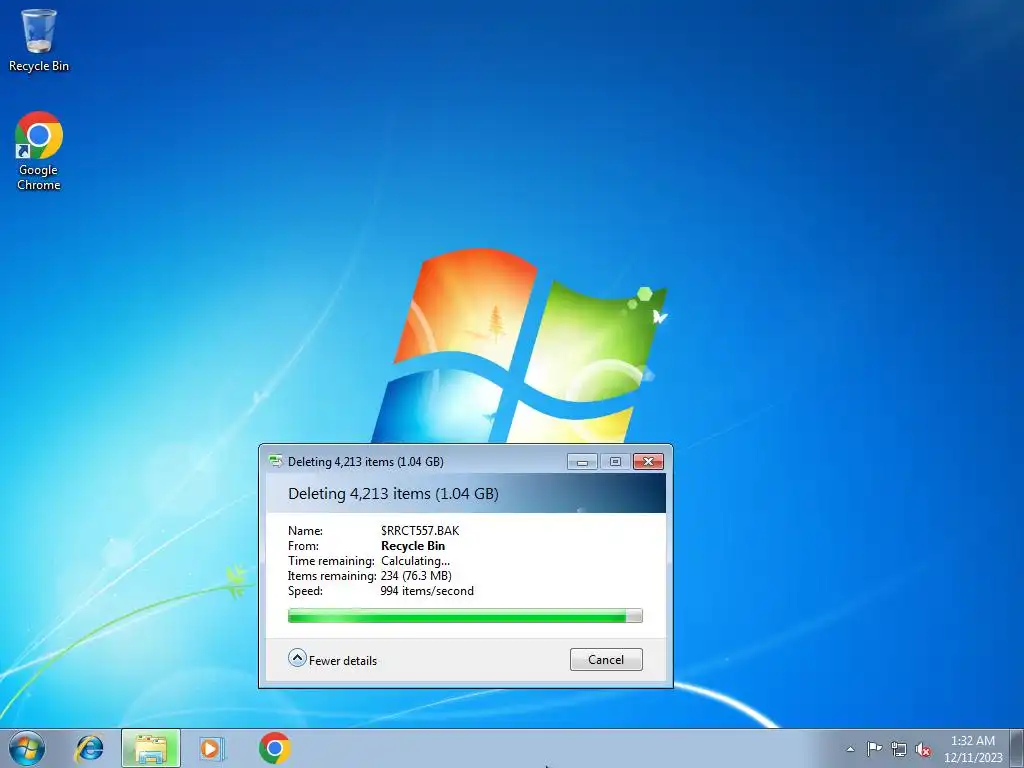1024x768 pixels.
Task: Click the green deletion progress bar
Action: (x=465, y=616)
